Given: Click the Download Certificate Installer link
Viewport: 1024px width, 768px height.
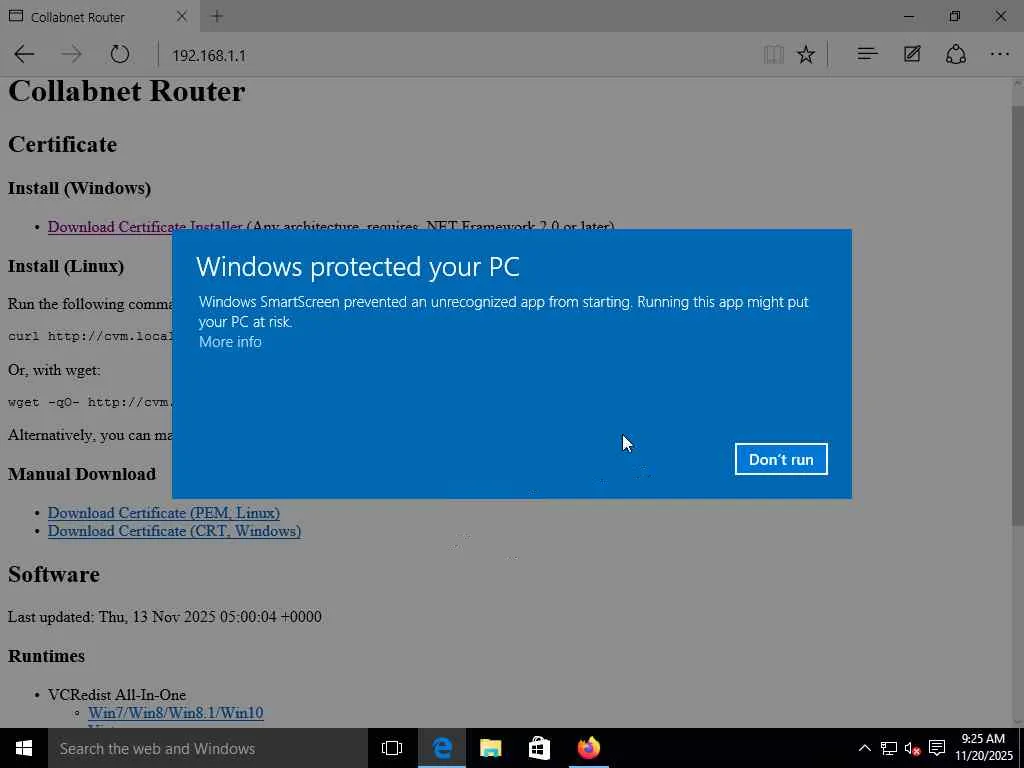Looking at the screenshot, I should [x=145, y=227].
